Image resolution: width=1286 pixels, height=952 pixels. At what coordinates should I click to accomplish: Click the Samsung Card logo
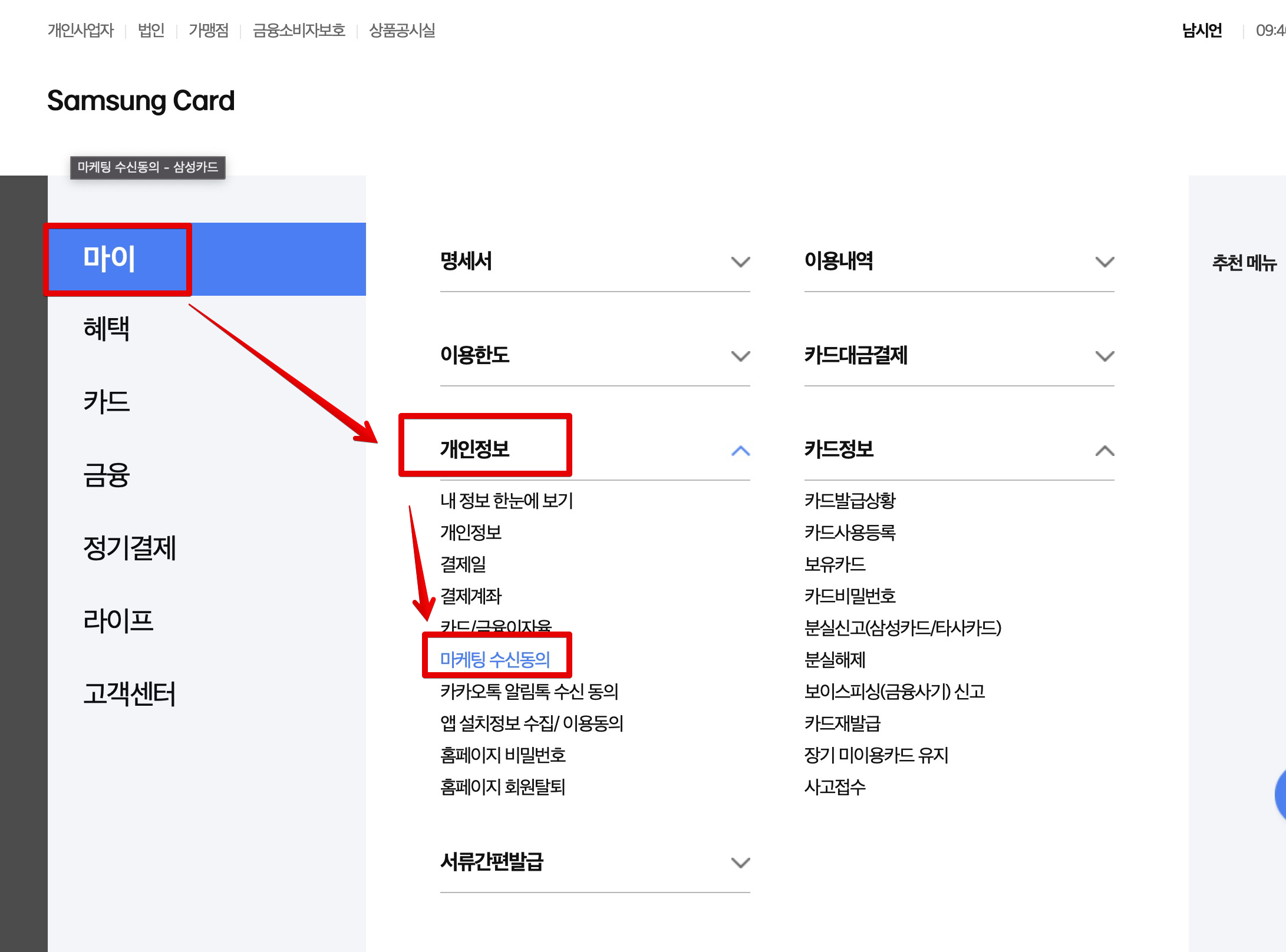[x=141, y=101]
